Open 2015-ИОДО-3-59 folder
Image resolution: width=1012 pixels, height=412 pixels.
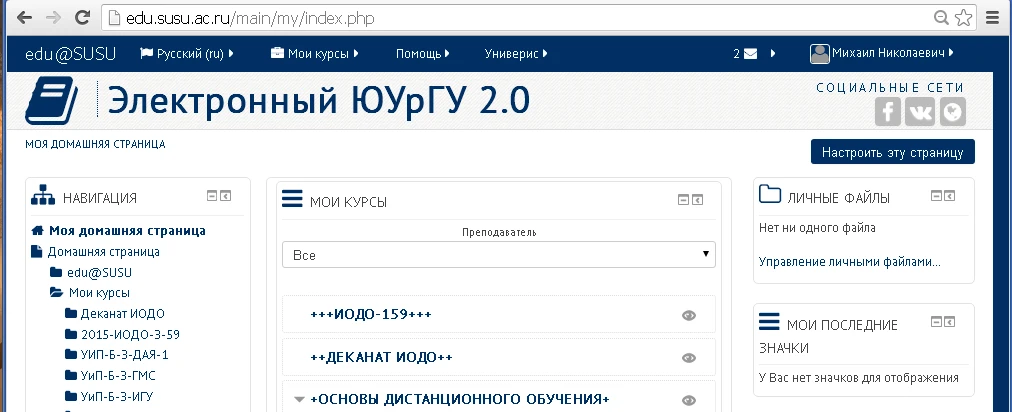pyautogui.click(x=130, y=335)
